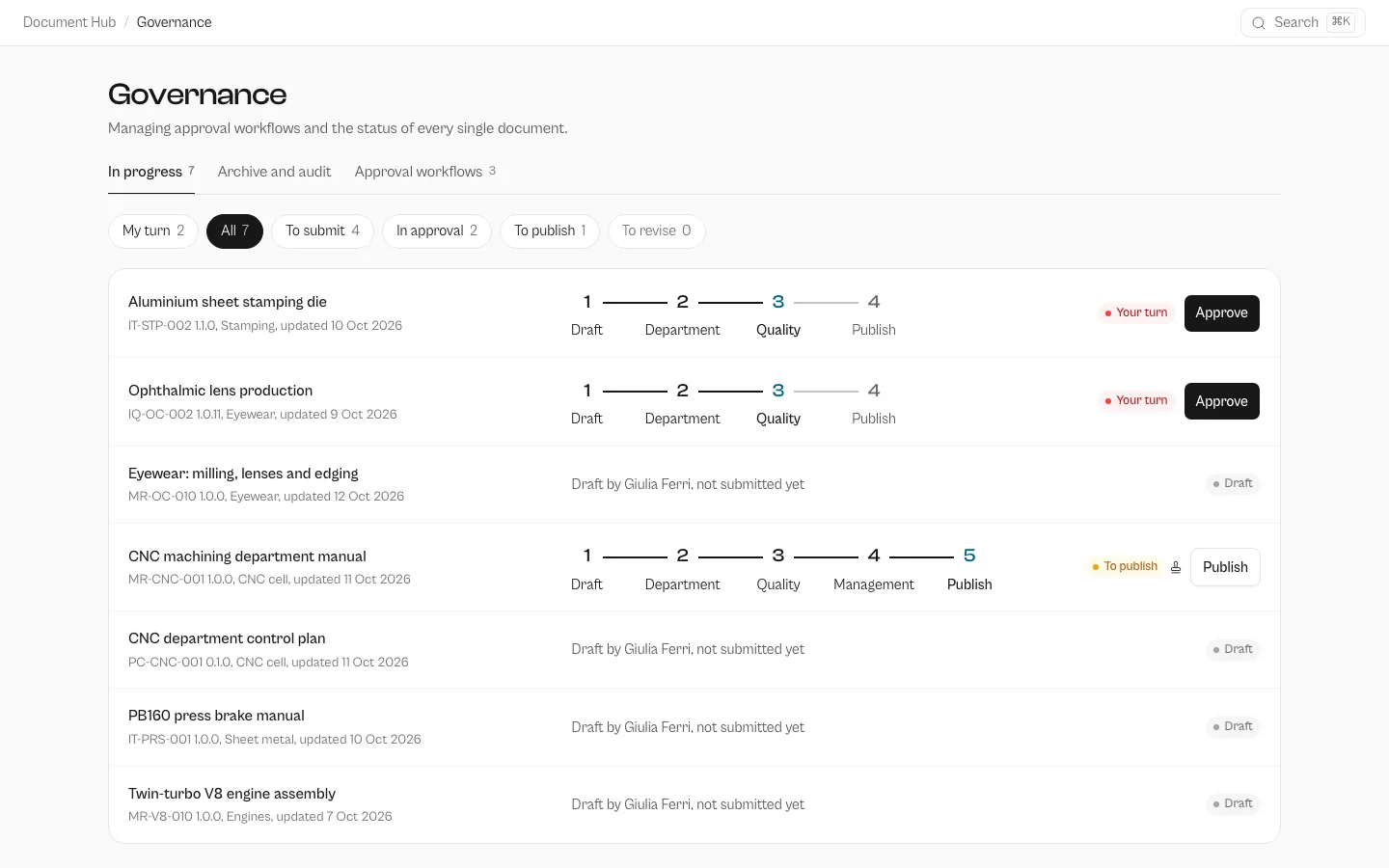This screenshot has width=1389, height=868.
Task: Click Draft badge on PB160 press brake row
Action: click(1233, 726)
